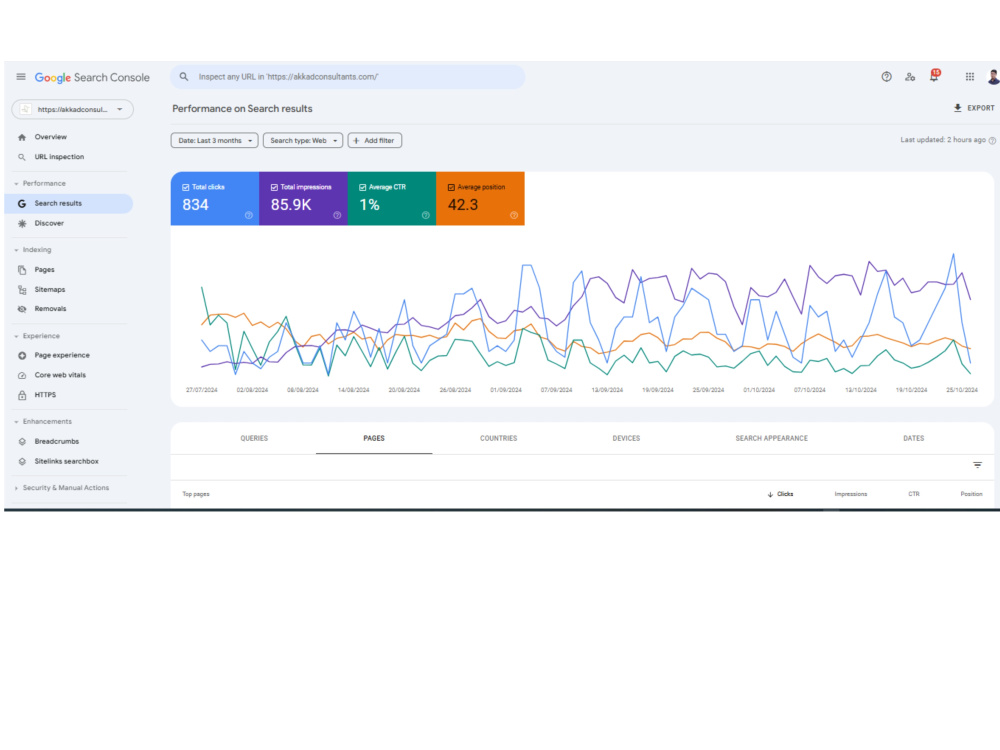Click the table filter rows icon
This screenshot has width=1000, height=750.
[x=977, y=465]
